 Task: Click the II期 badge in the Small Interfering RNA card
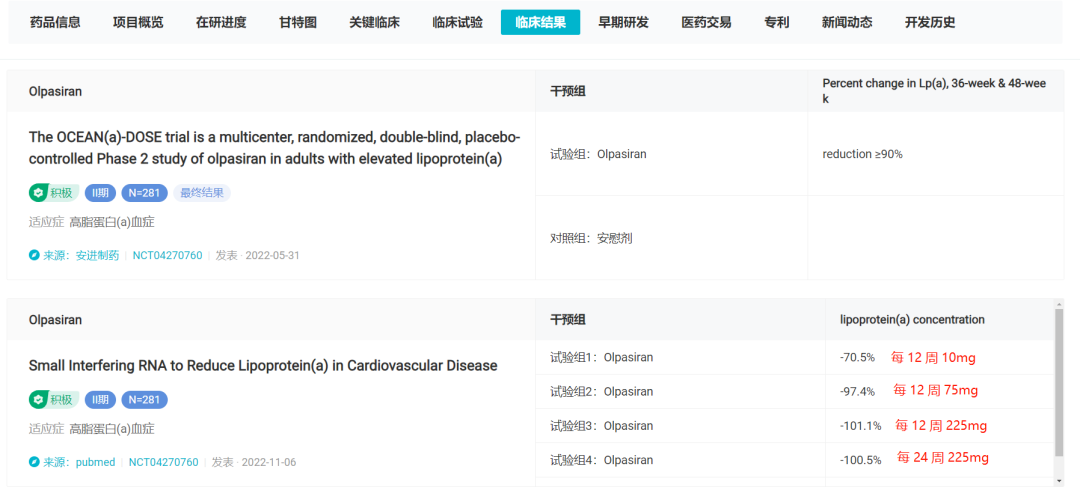click(x=100, y=400)
